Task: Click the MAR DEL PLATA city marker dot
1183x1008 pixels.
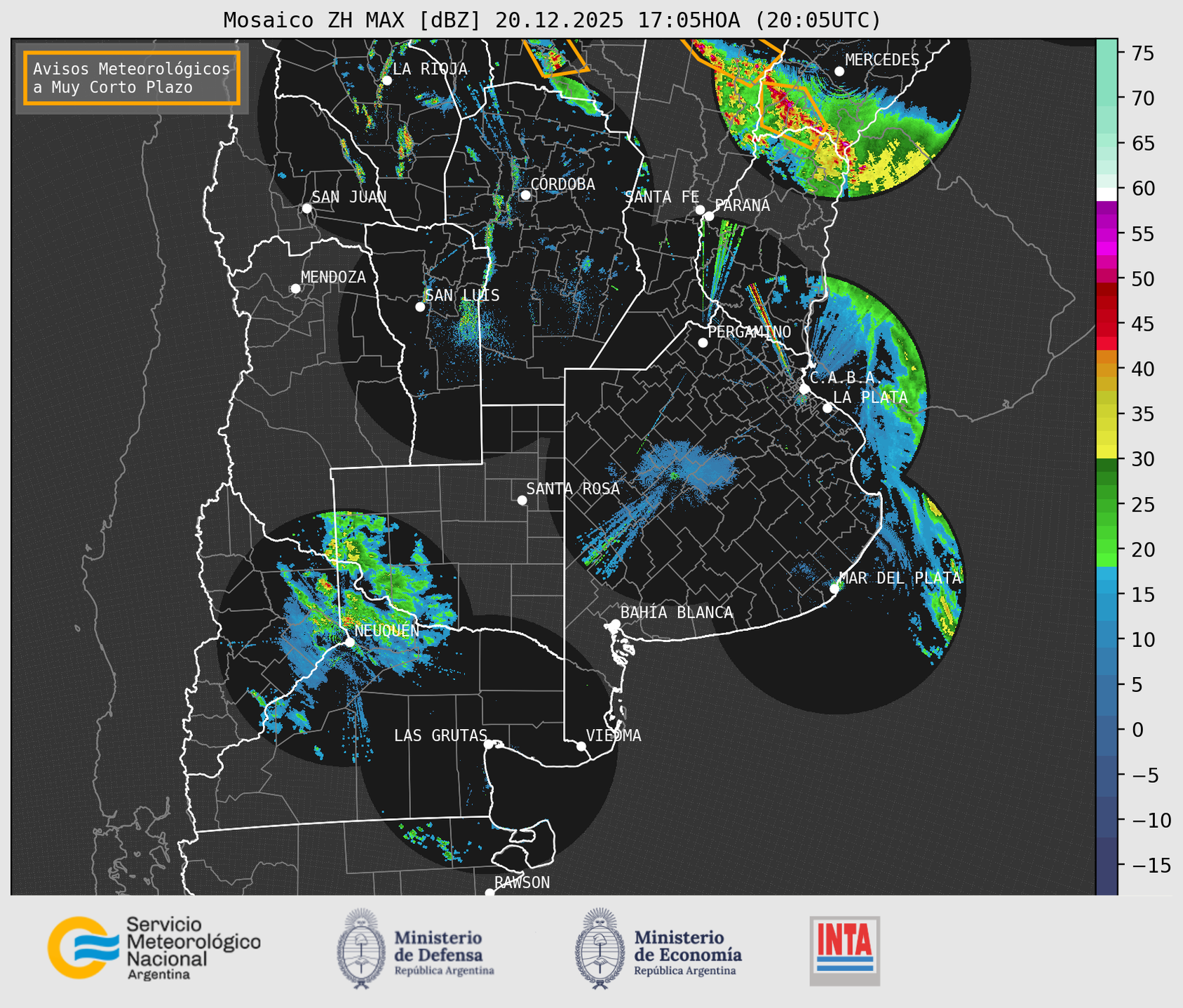Action: click(834, 588)
